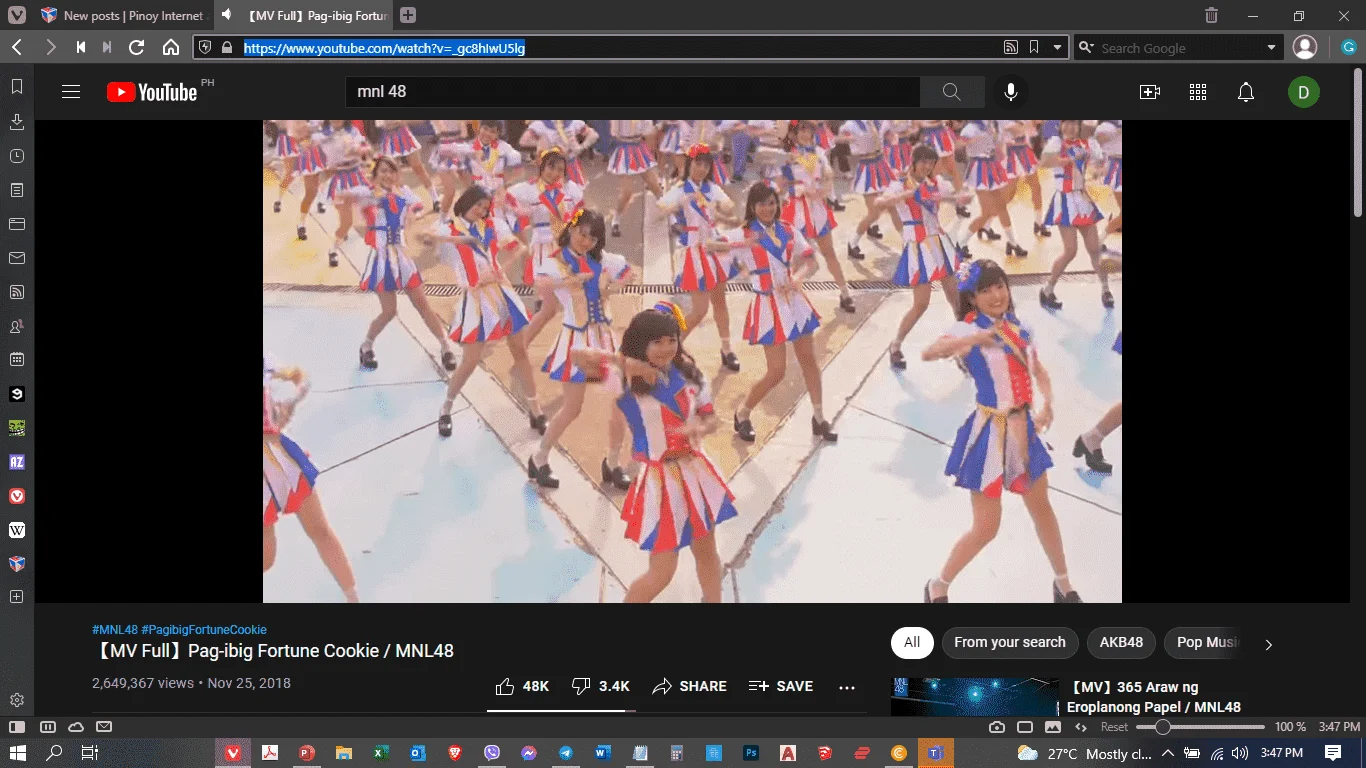The image size is (1366, 768).
Task: Add a web panel with plus icon
Action: 17,597
